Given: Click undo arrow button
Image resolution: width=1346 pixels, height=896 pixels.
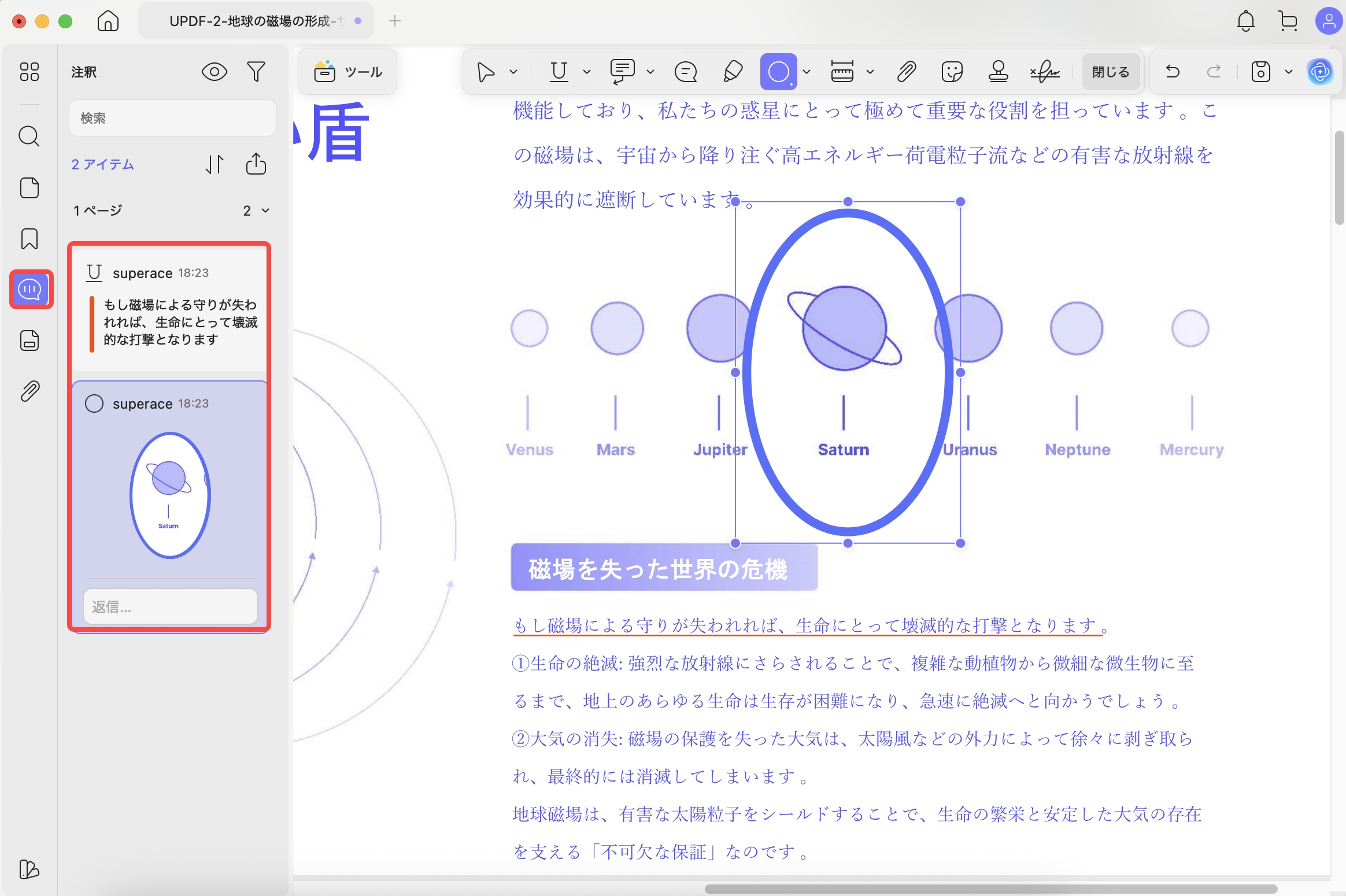Looking at the screenshot, I should point(1173,72).
